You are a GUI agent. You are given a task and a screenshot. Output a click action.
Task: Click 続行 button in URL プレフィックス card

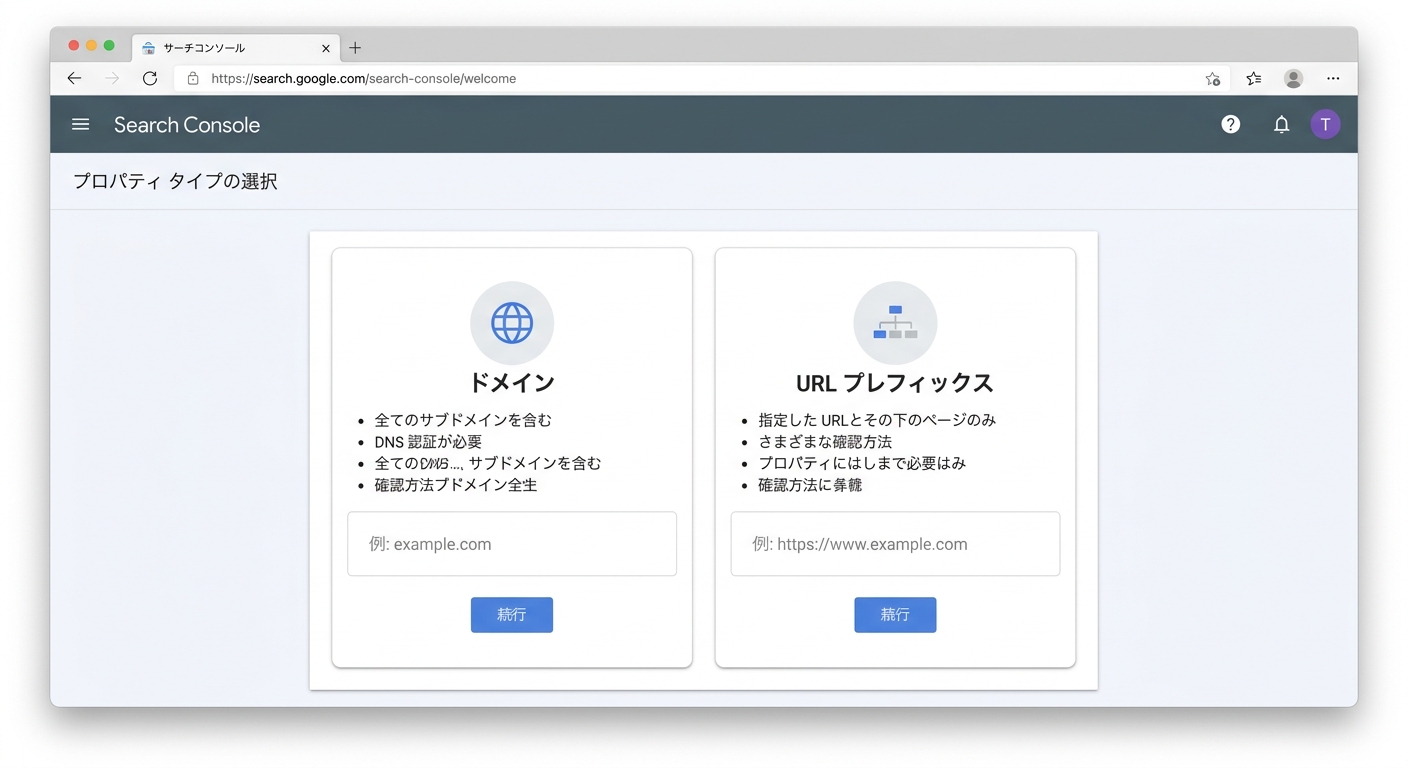click(895, 615)
